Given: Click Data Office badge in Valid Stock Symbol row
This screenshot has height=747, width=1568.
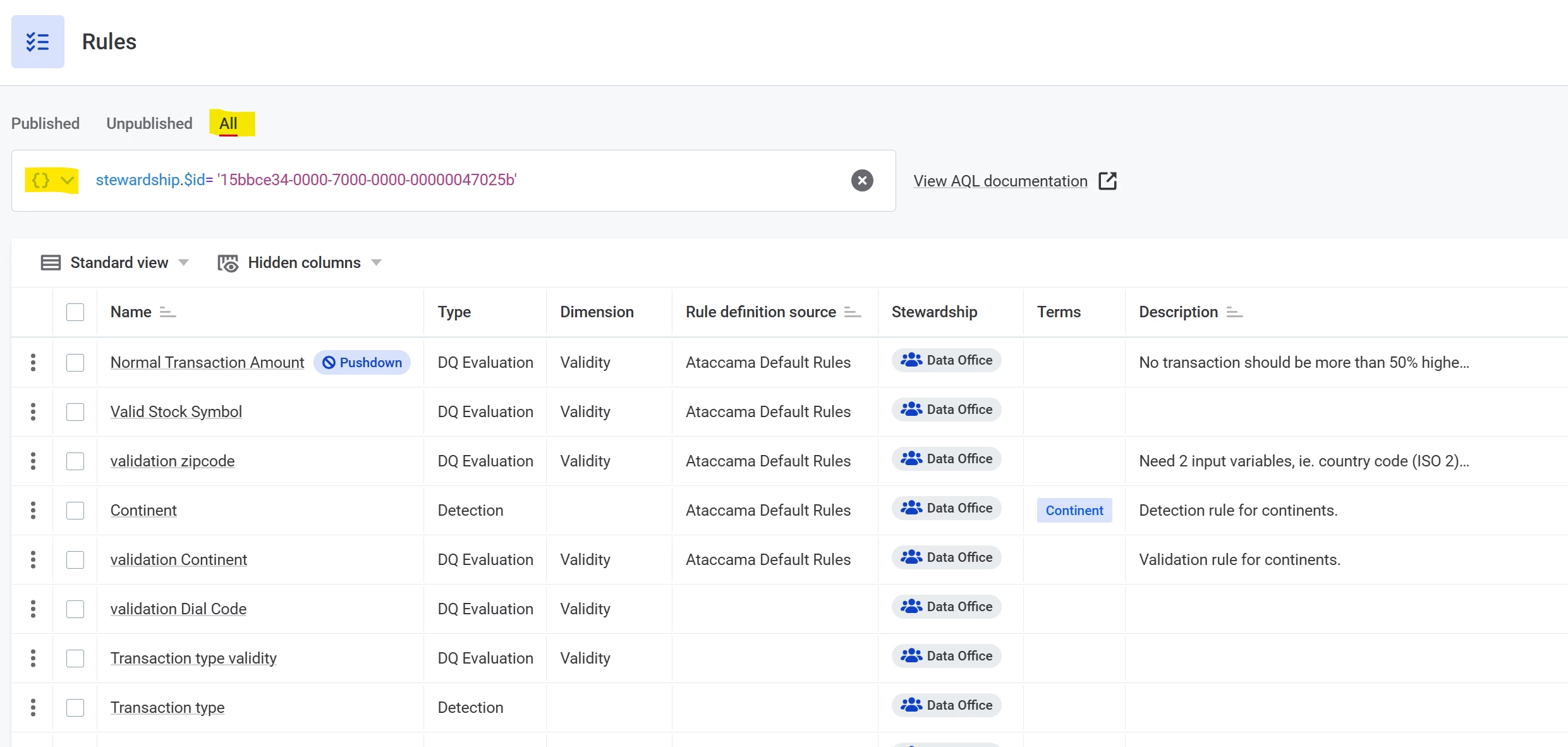Looking at the screenshot, I should [x=947, y=410].
